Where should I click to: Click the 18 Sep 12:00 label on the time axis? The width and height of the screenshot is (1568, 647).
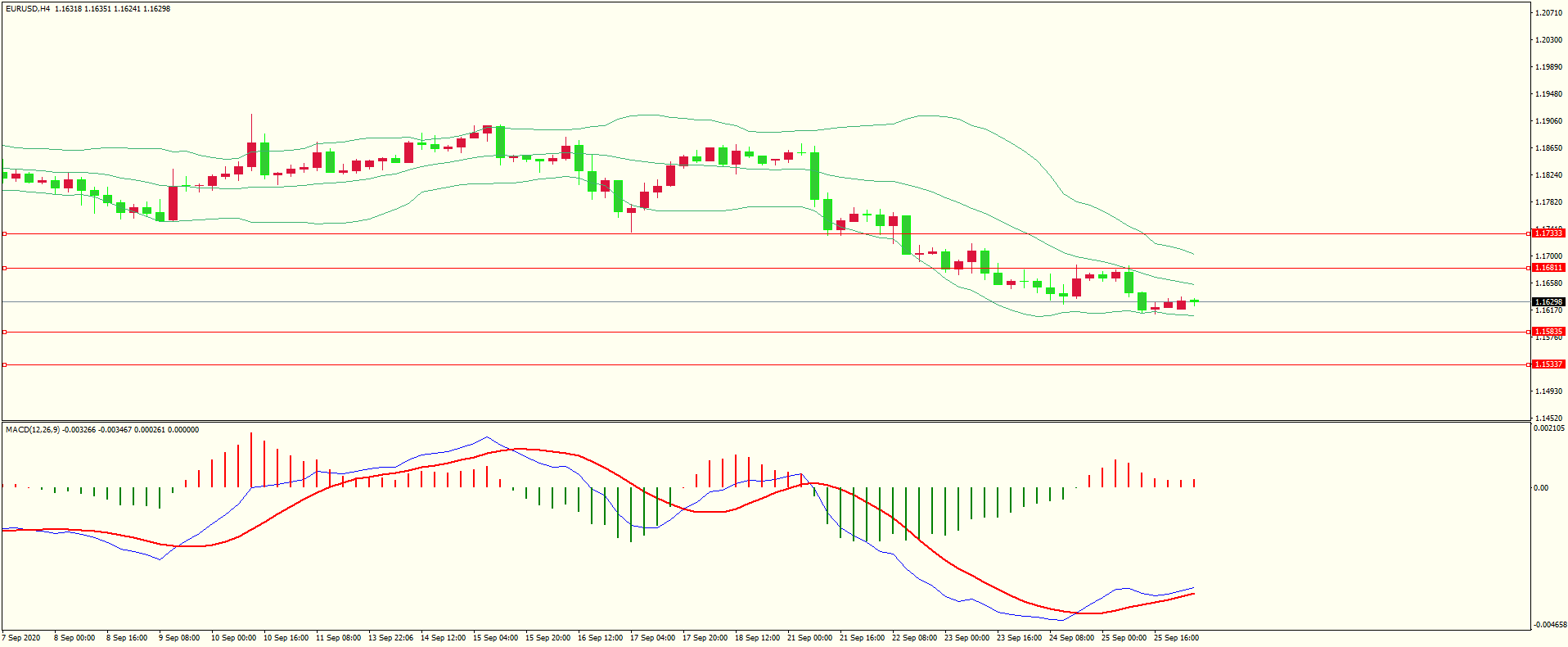pos(757,638)
